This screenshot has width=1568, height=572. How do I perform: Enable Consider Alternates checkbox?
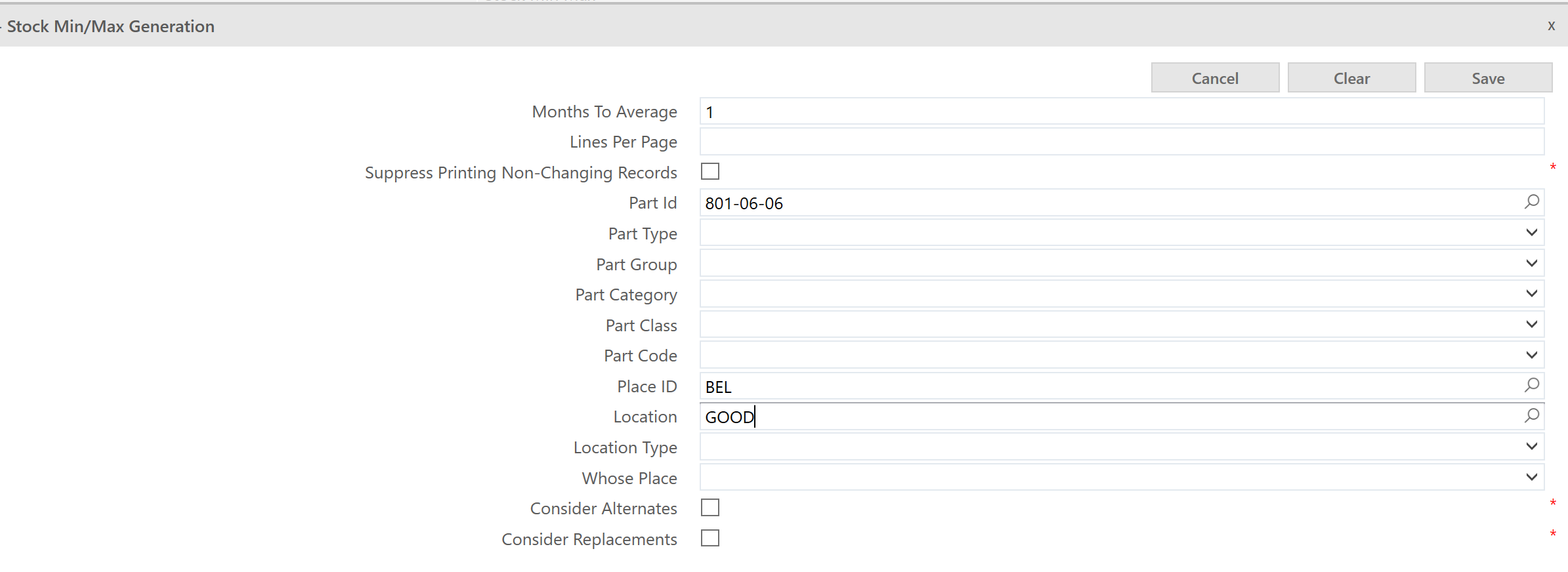click(710, 508)
